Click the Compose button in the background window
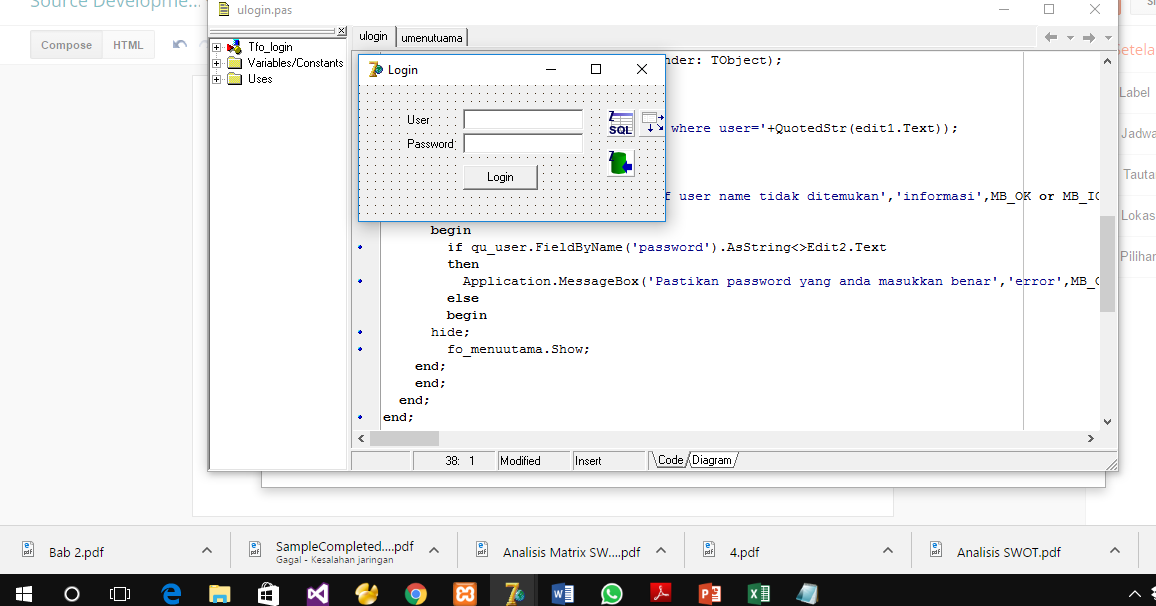The height and width of the screenshot is (606, 1156). pyautogui.click(x=65, y=44)
